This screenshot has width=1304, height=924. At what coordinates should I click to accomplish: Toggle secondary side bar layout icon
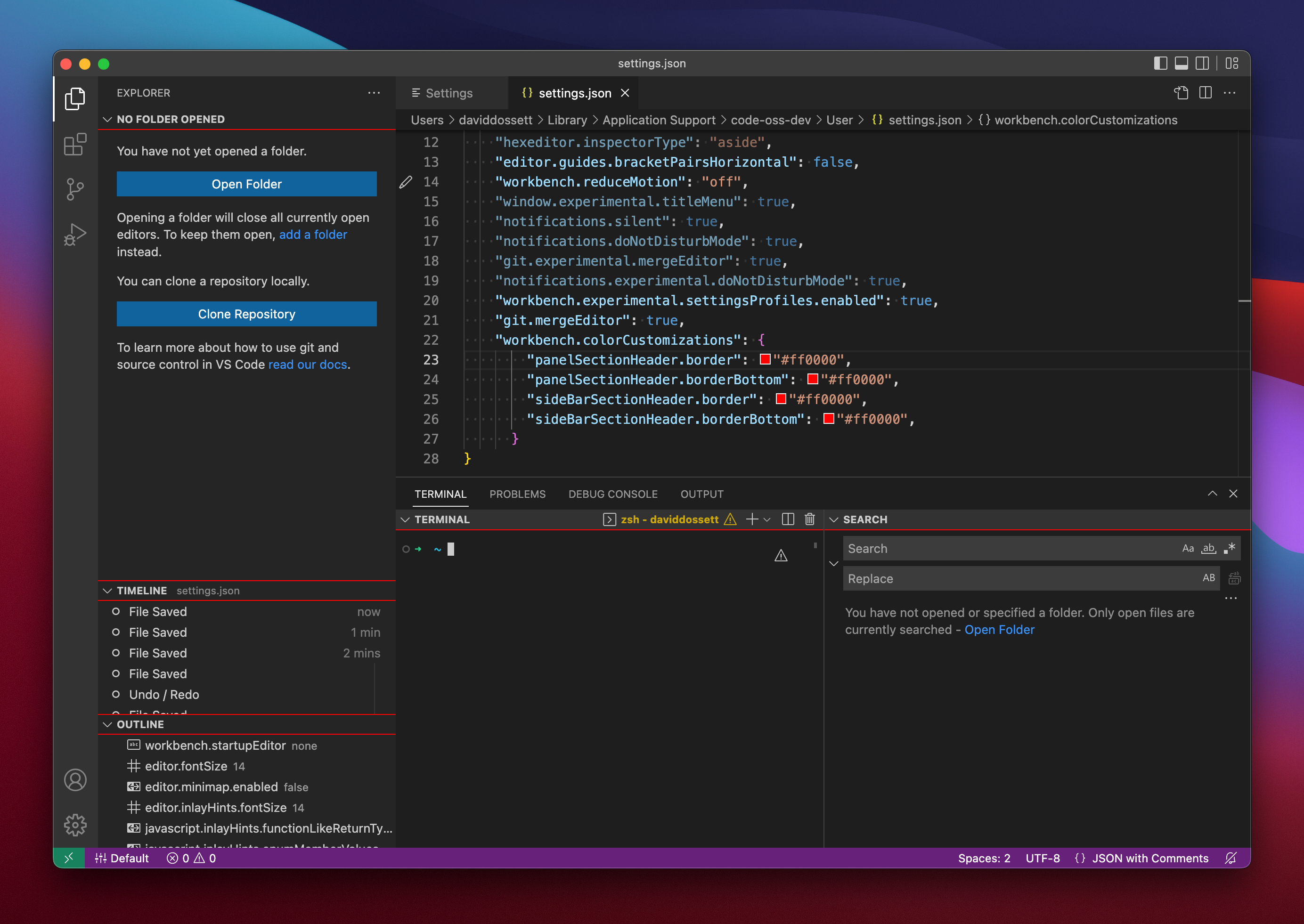(1202, 63)
